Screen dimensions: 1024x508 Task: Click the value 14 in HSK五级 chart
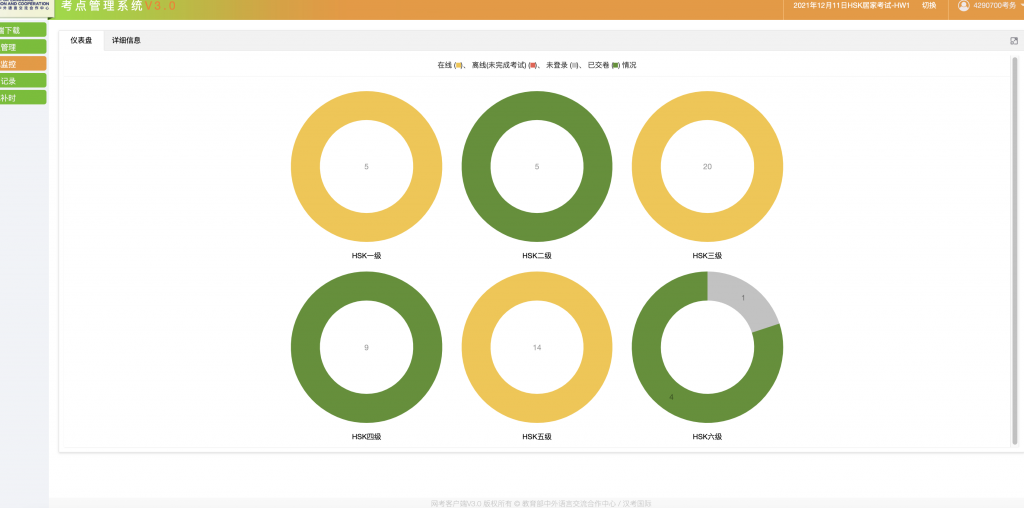537,347
